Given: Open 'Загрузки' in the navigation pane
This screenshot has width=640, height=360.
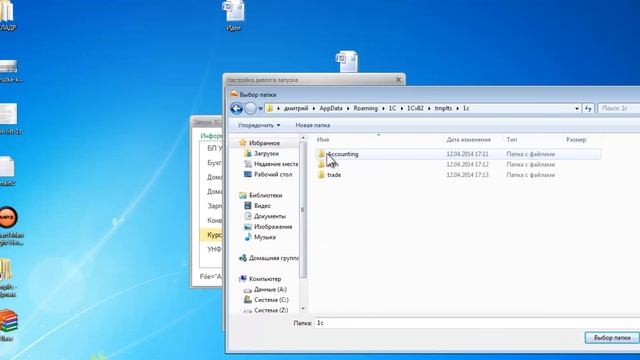Looking at the screenshot, I should click(x=266, y=153).
